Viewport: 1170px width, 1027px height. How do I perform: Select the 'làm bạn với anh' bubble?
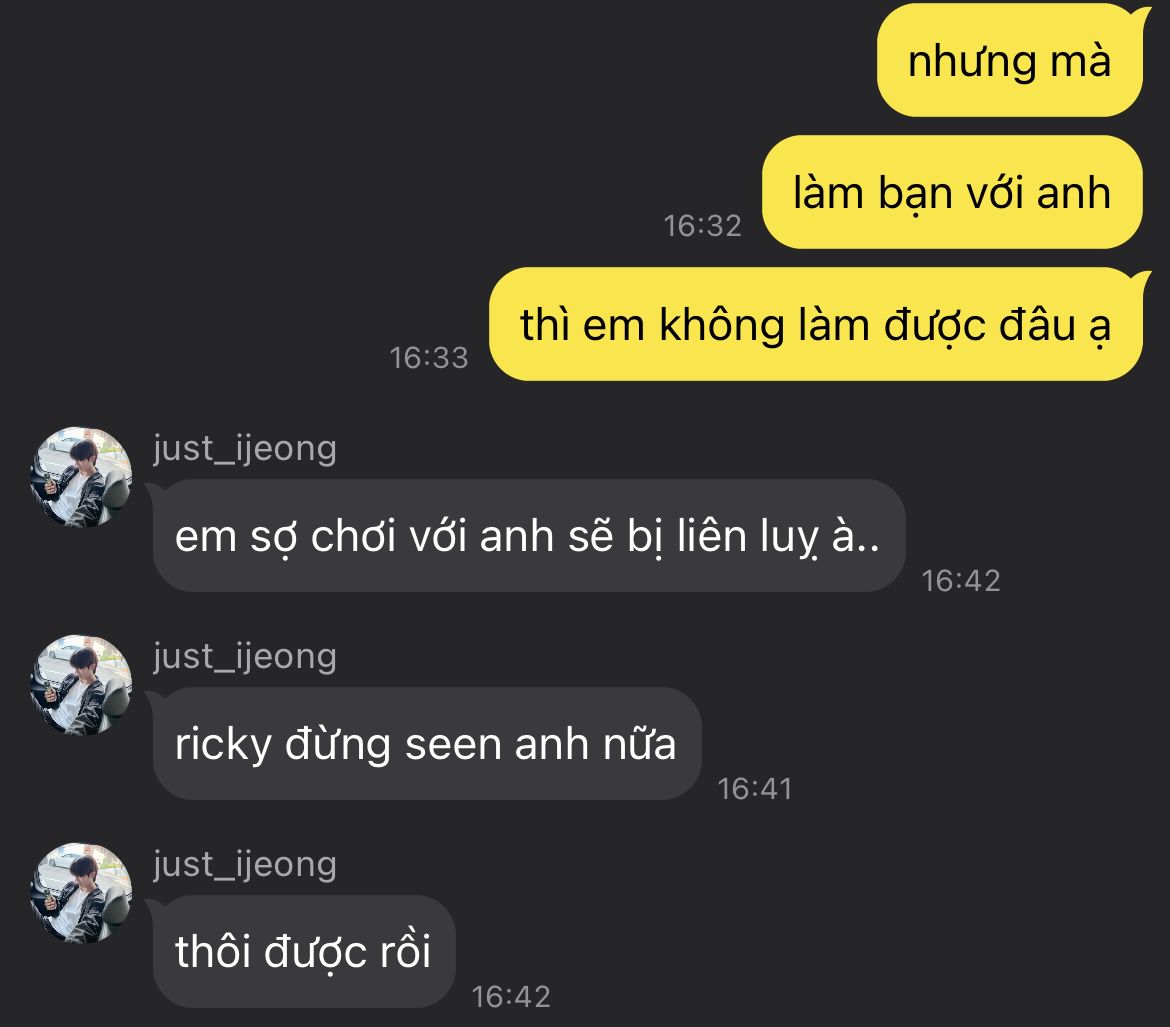click(952, 192)
